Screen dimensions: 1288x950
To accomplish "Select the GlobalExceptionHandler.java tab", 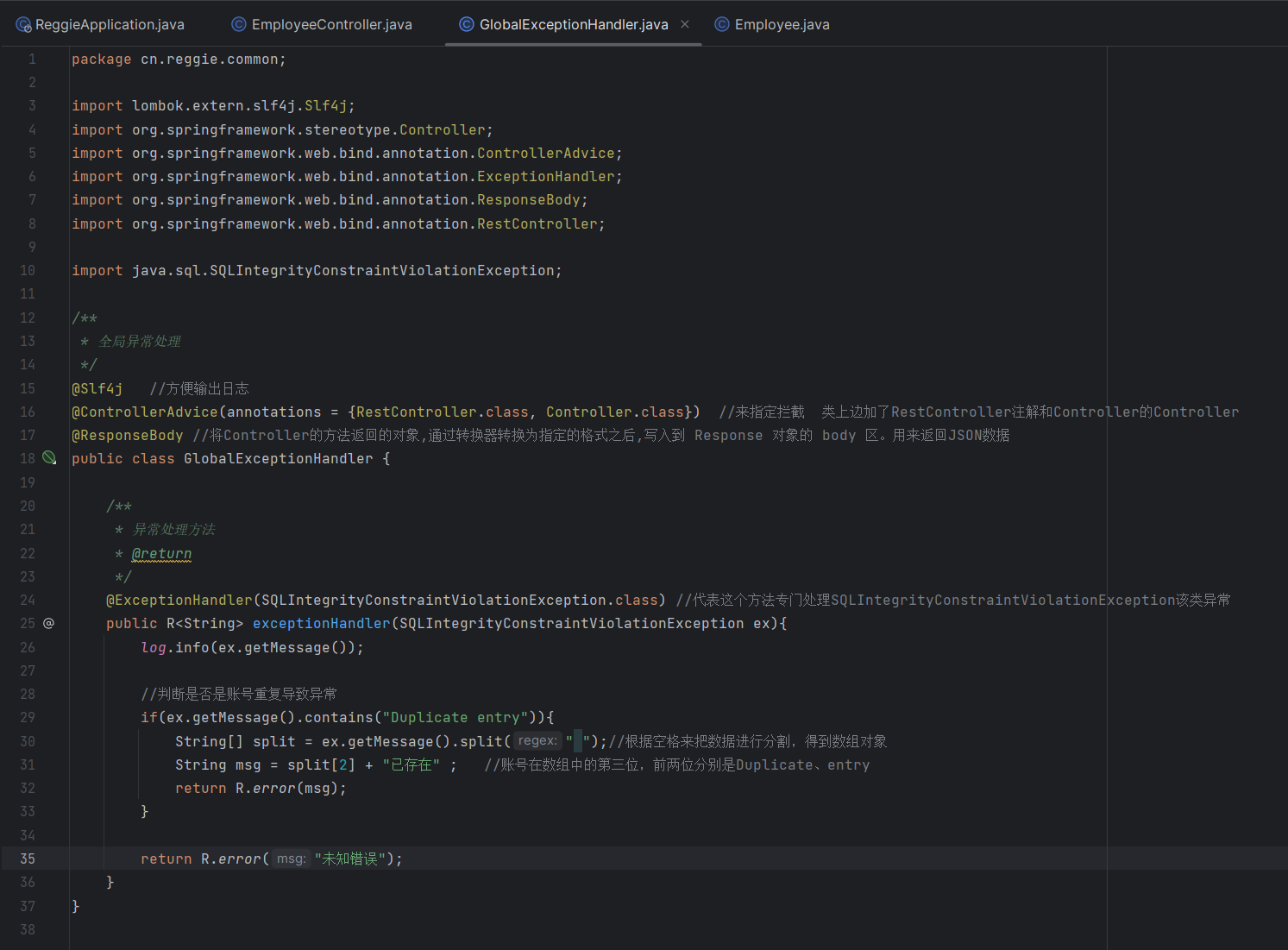I will point(574,24).
